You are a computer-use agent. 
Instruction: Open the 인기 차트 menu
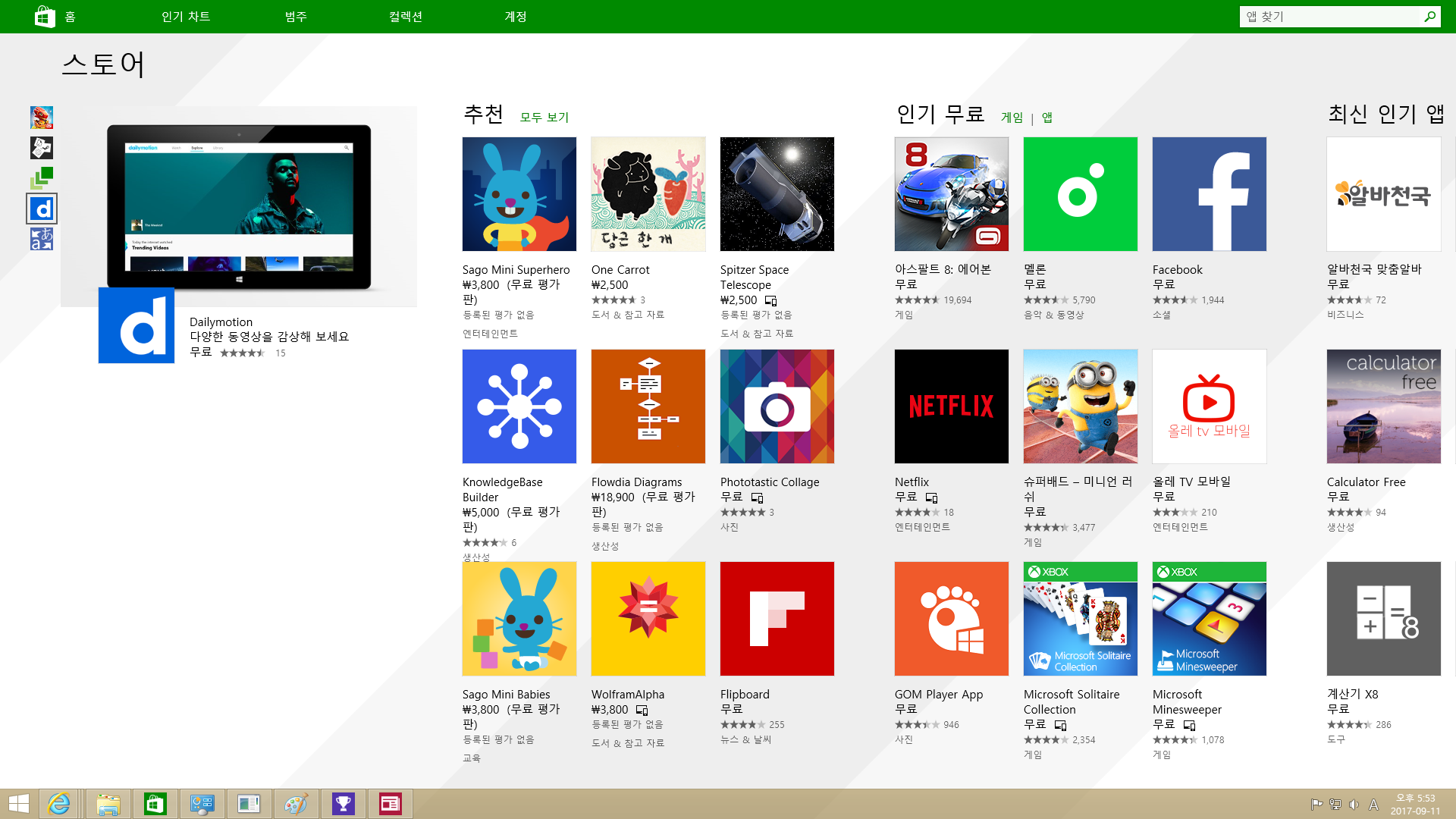point(186,17)
